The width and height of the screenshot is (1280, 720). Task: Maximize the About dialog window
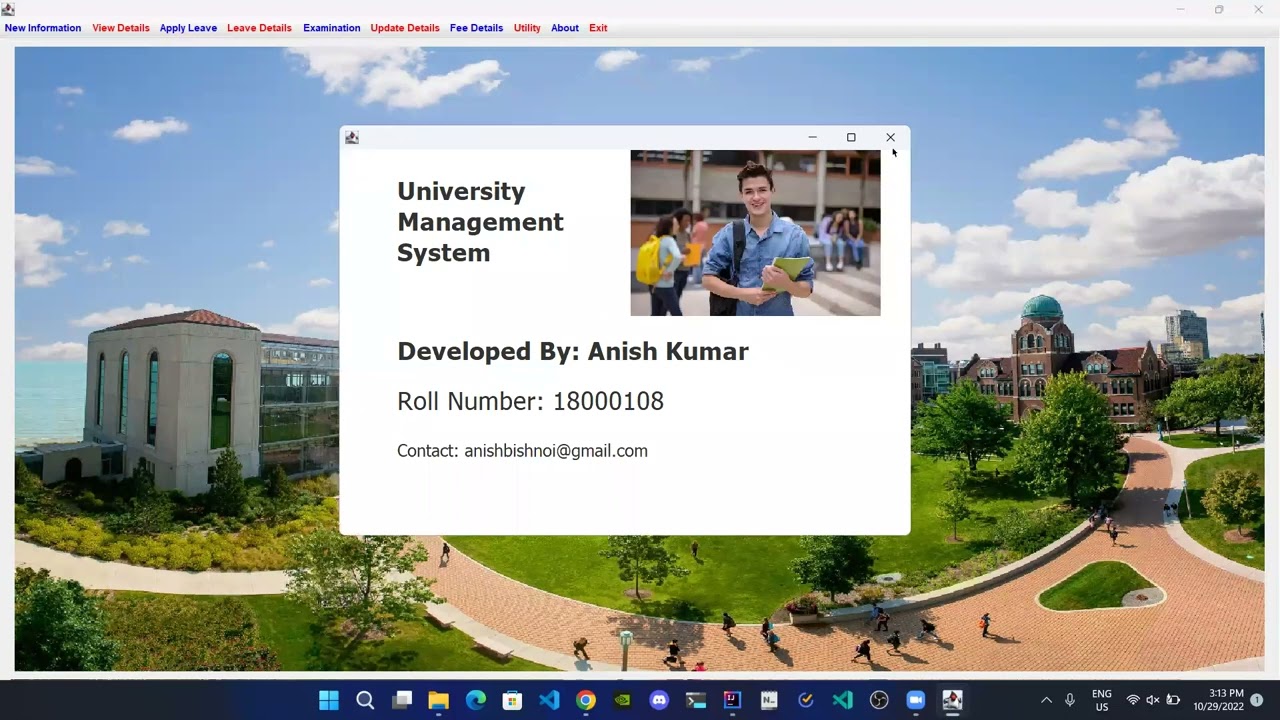[851, 138]
